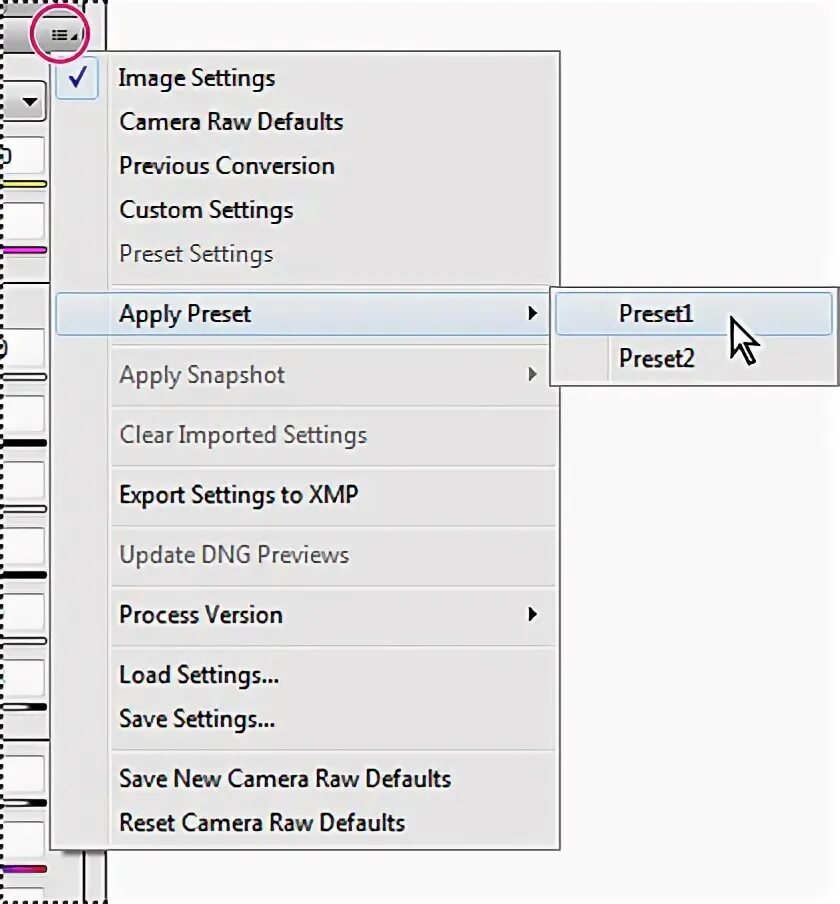Viewport: 840px width, 904px height.
Task: Choose Camera Raw Defaults
Action: pos(231,122)
